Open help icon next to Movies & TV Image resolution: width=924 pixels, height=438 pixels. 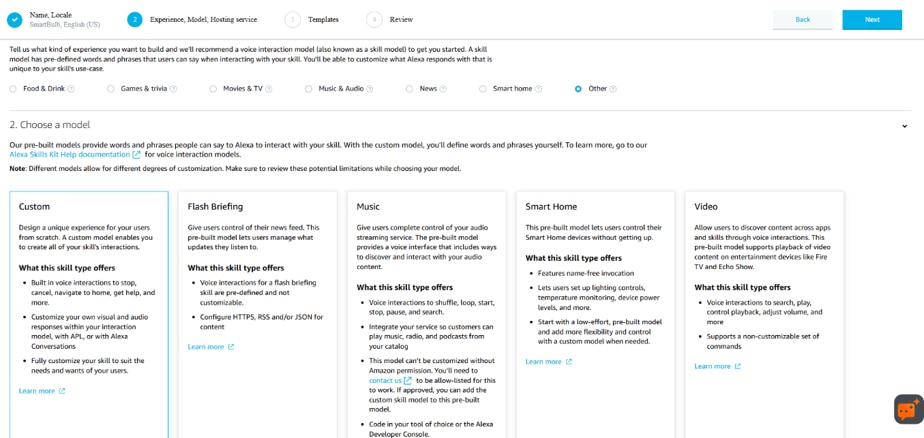[x=269, y=89]
